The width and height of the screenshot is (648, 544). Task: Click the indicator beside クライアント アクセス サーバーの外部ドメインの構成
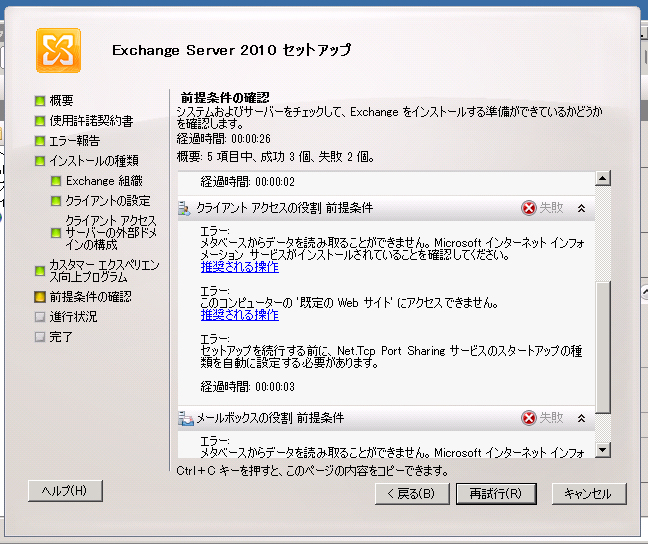(x=56, y=233)
